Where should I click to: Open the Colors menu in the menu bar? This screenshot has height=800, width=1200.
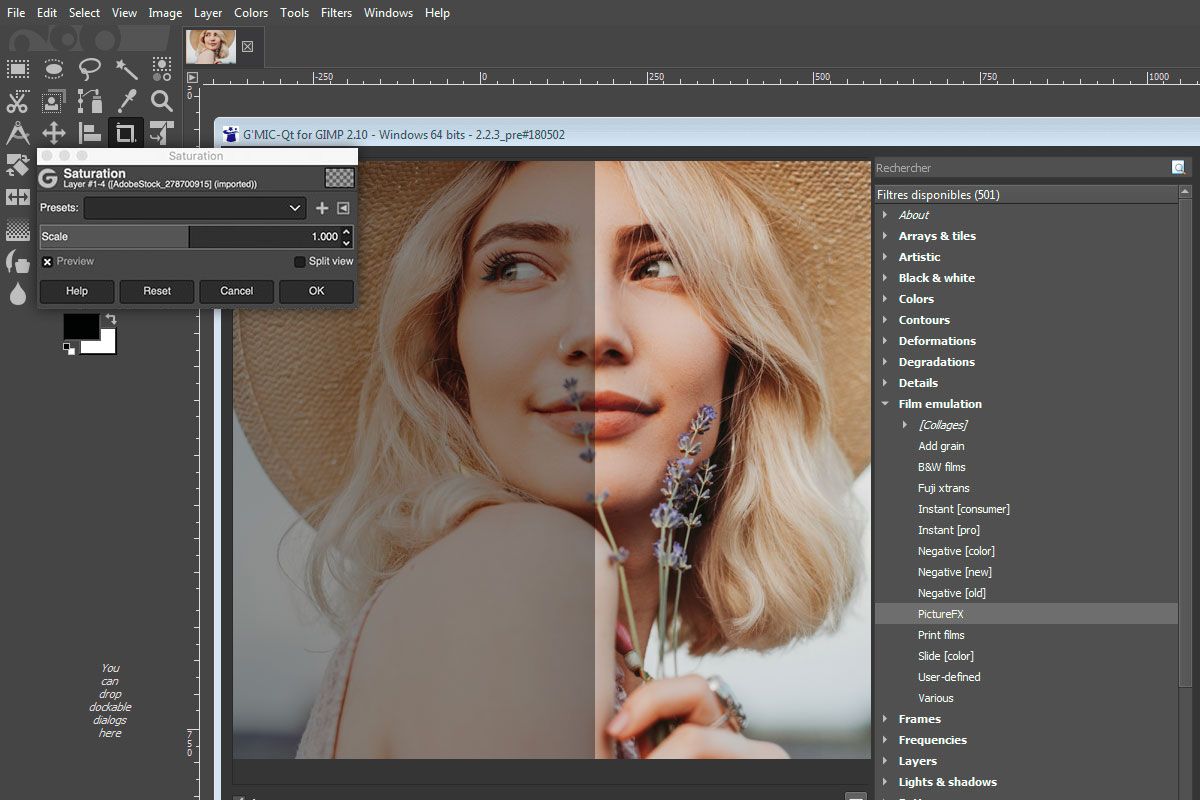point(251,13)
